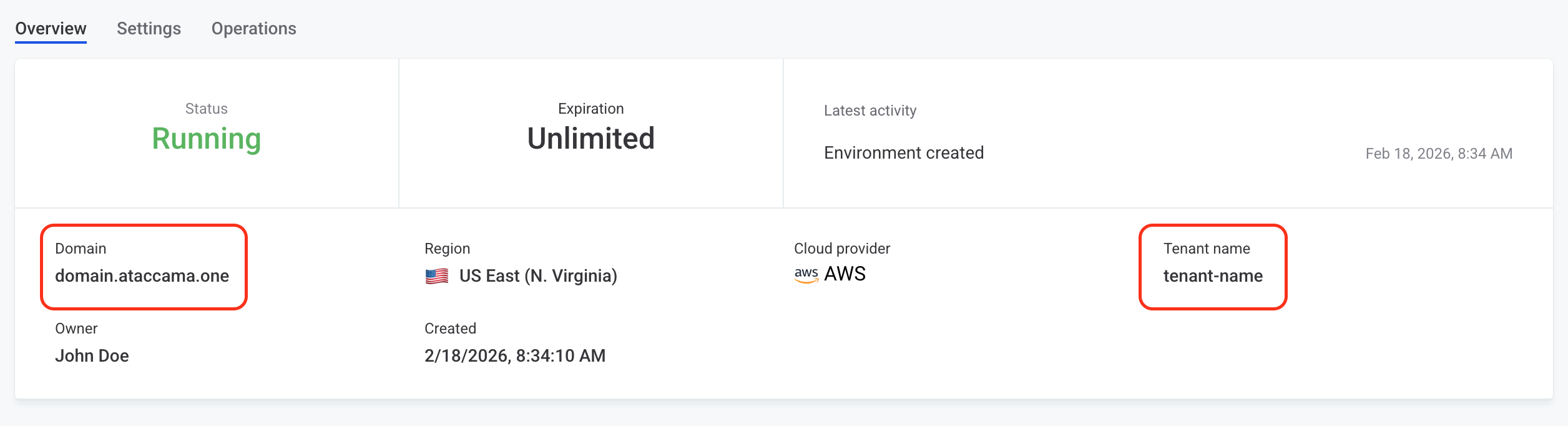Viewport: 1568px width, 426px height.
Task: Select the Running status value
Action: pyautogui.click(x=207, y=139)
